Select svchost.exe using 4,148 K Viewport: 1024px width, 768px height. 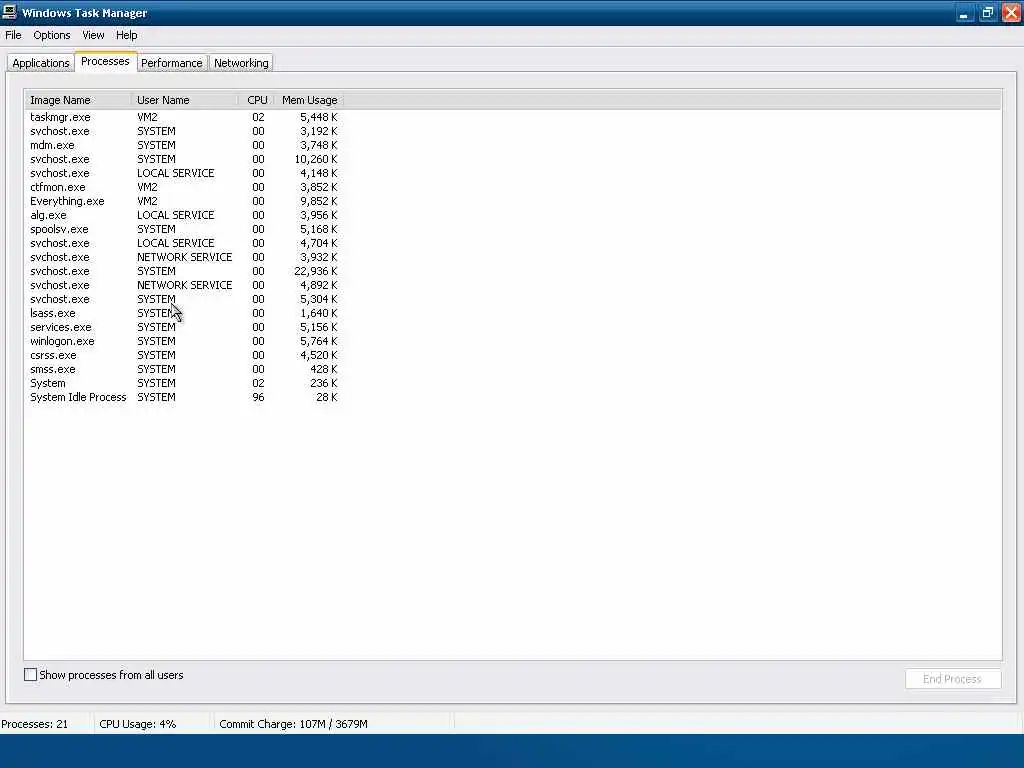tap(184, 173)
